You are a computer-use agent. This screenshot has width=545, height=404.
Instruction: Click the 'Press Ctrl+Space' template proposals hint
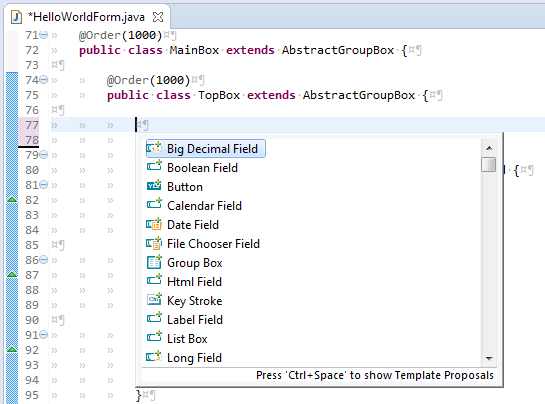(x=375, y=375)
